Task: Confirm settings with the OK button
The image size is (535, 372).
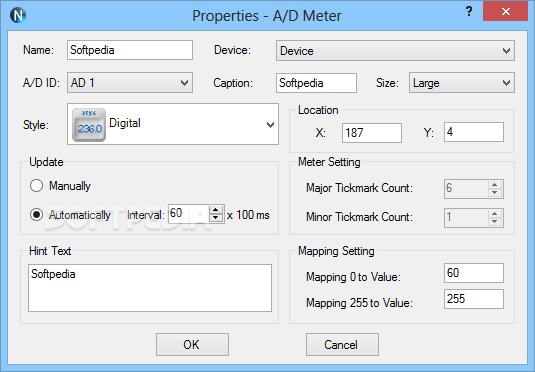Action: (192, 345)
